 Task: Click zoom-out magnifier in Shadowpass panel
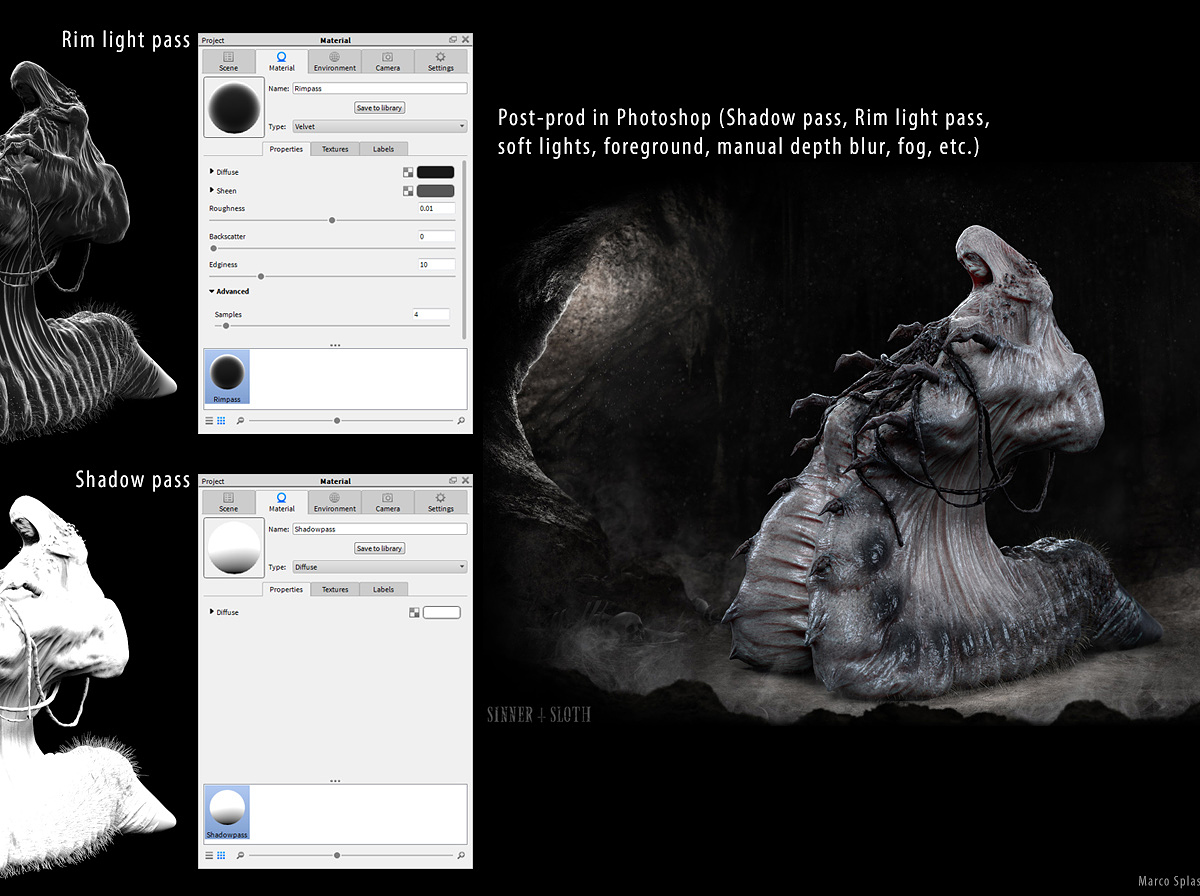pos(241,856)
